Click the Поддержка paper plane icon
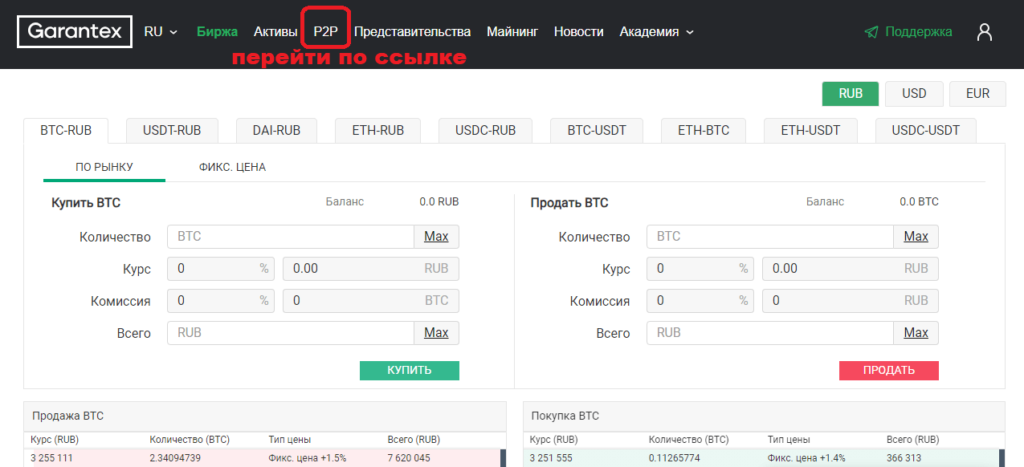Screen dimensions: 1024x467 point(871,32)
